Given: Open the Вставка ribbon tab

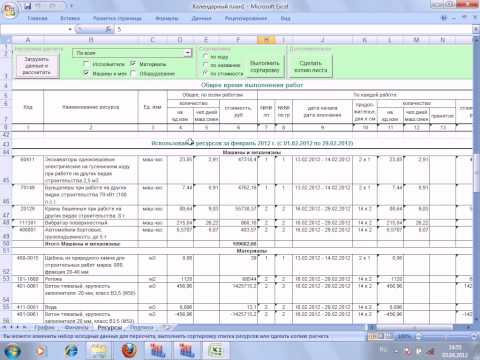Looking at the screenshot, I should pyautogui.click(x=70, y=18).
